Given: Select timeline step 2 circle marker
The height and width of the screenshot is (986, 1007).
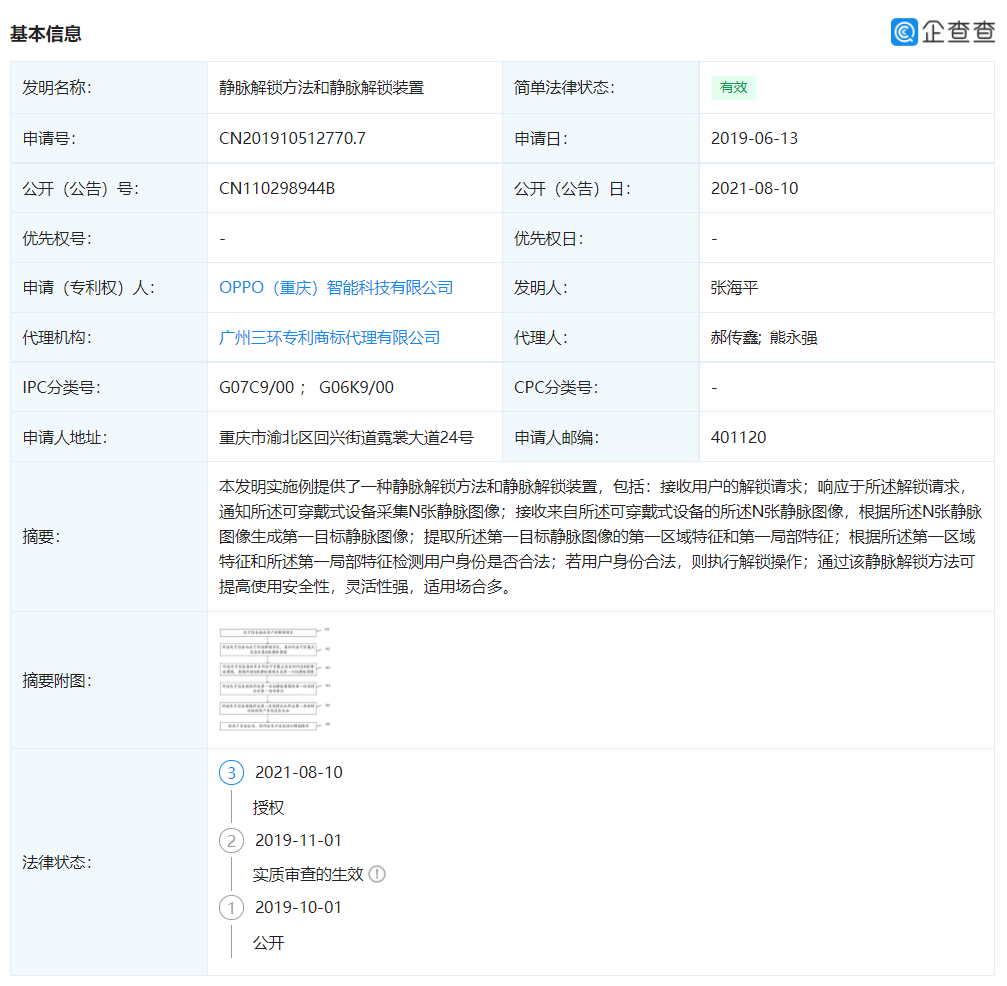Looking at the screenshot, I should (x=231, y=840).
